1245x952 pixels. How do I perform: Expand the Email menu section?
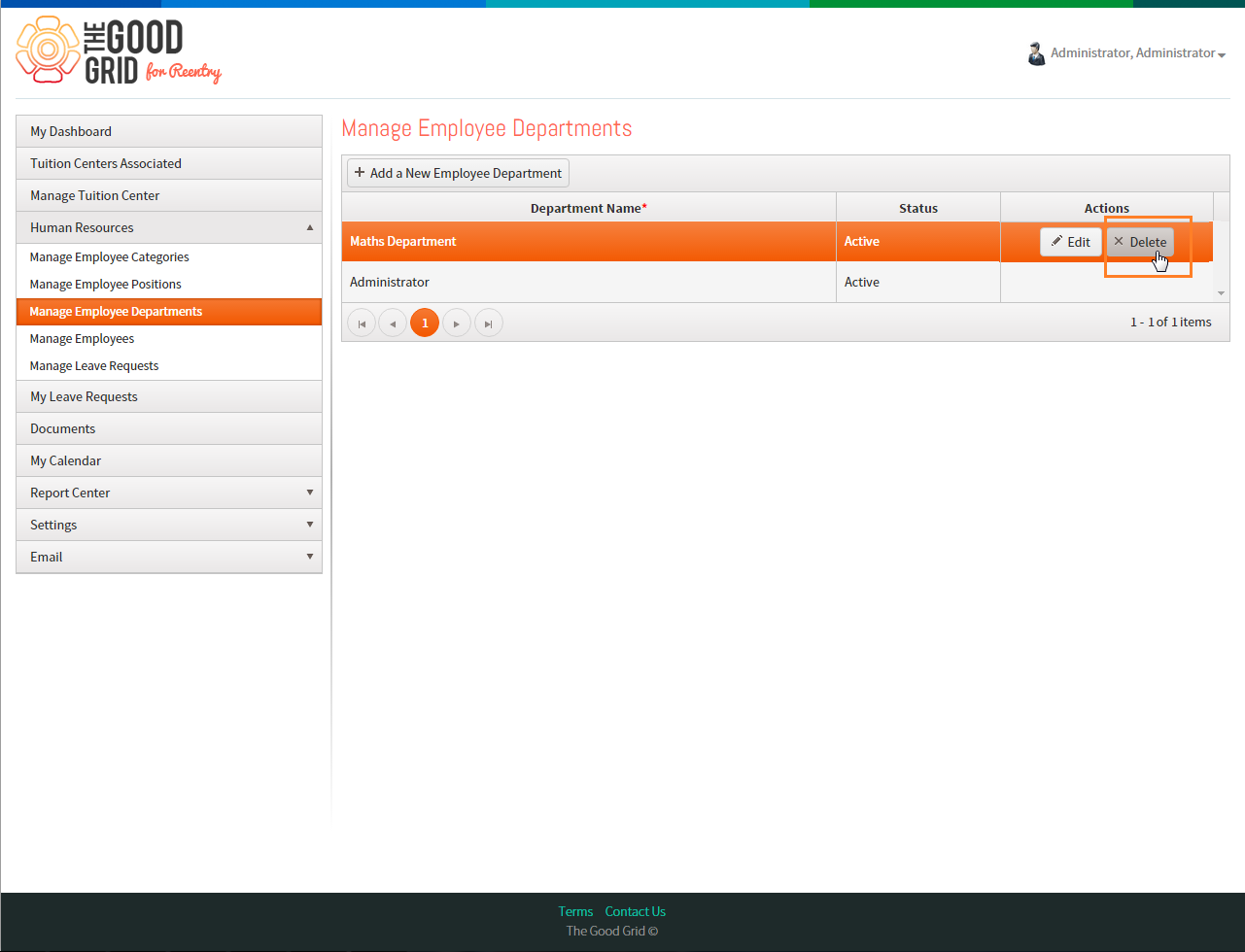point(169,557)
